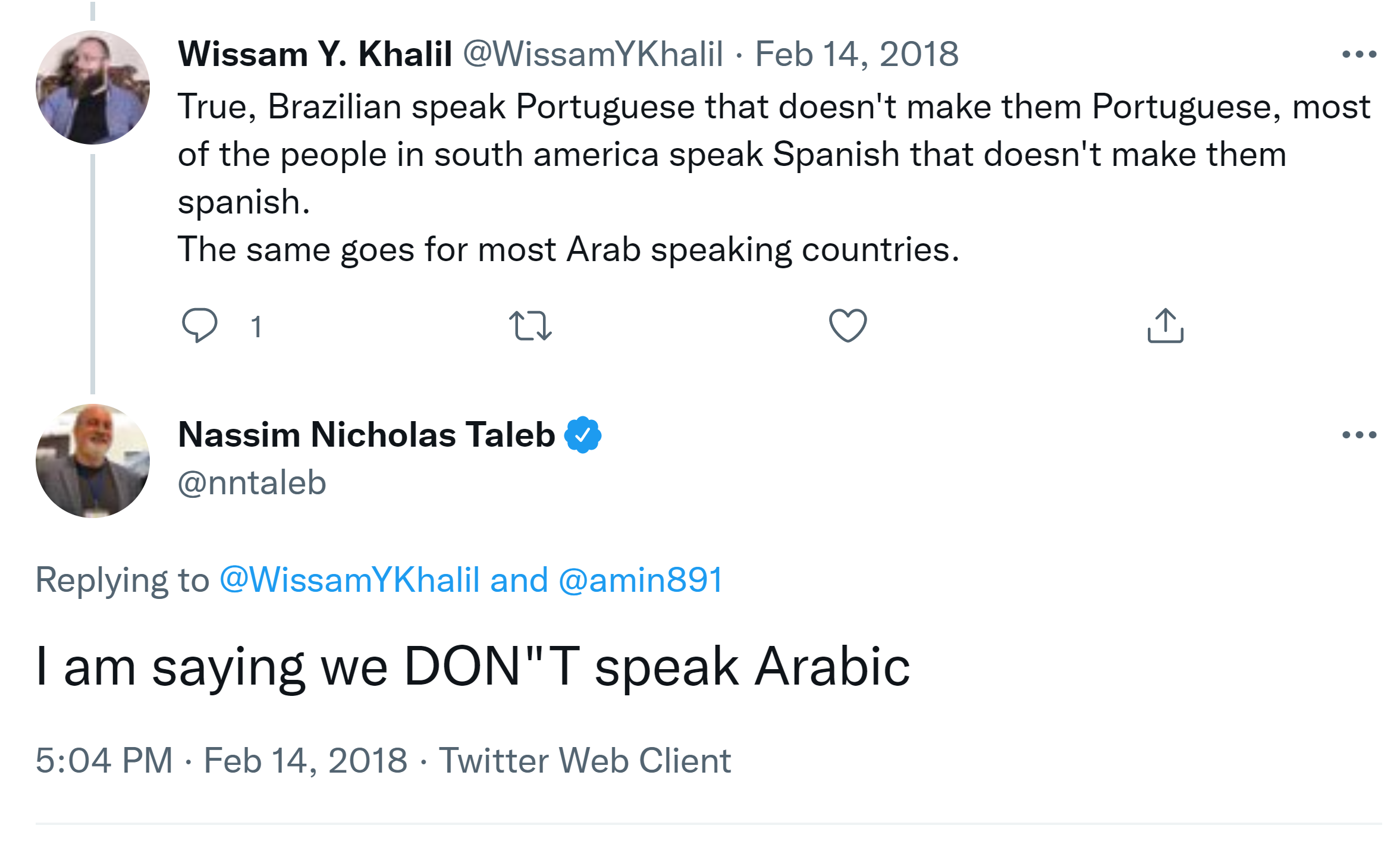Retweet Wissam Y. Khalil's tweet
This screenshot has width=1400, height=844.
click(530, 325)
